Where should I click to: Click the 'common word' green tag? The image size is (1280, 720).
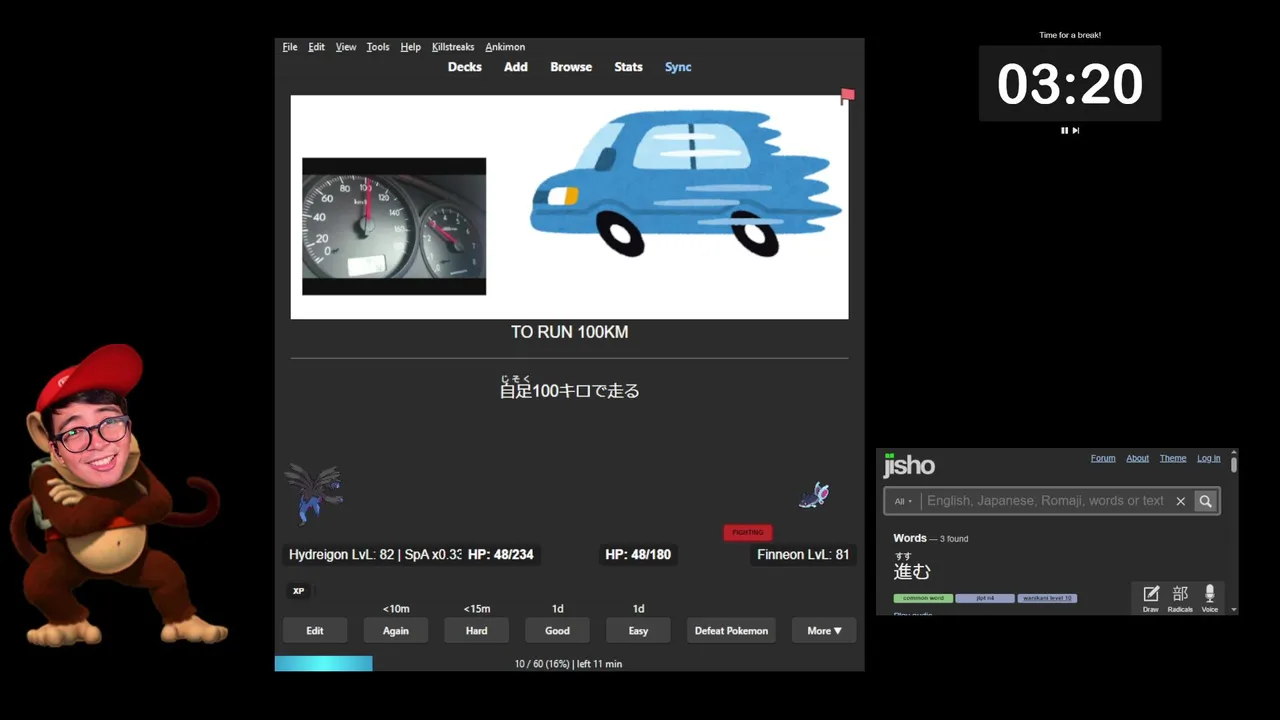click(923, 598)
